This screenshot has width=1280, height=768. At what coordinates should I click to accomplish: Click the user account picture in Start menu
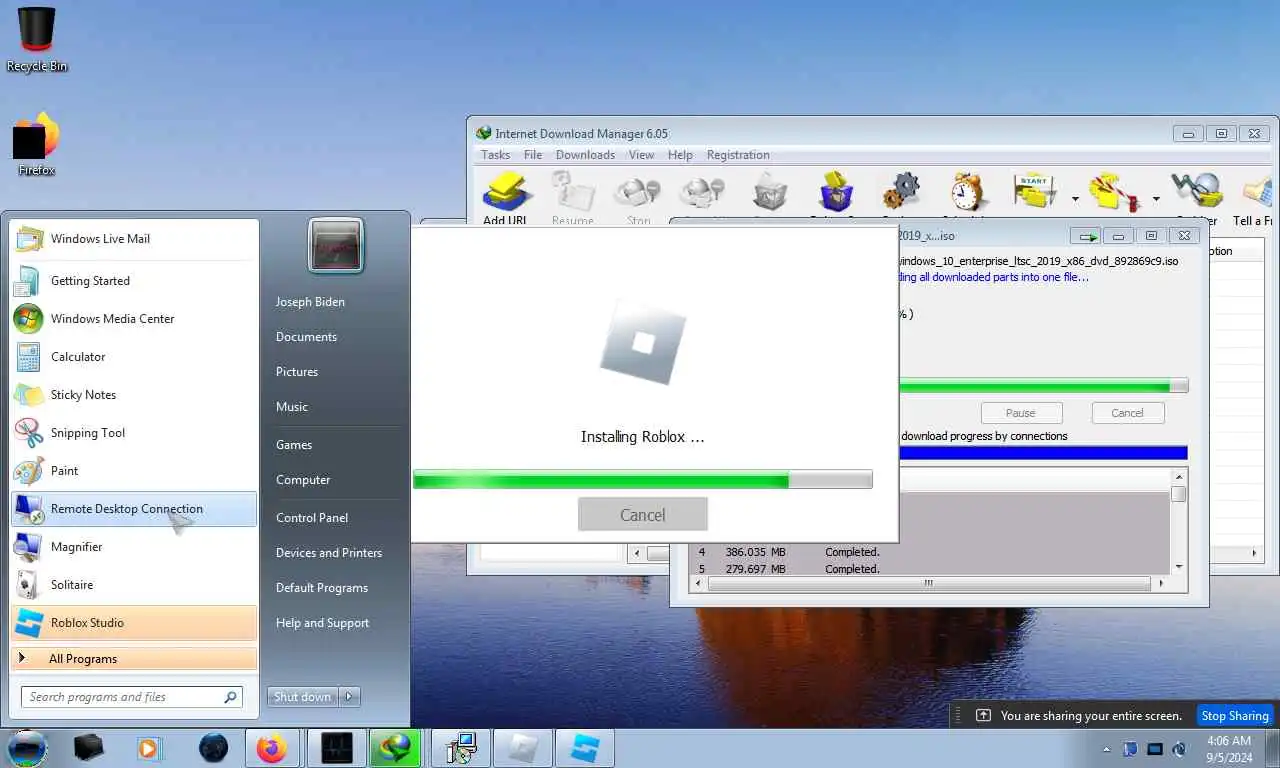(x=336, y=246)
